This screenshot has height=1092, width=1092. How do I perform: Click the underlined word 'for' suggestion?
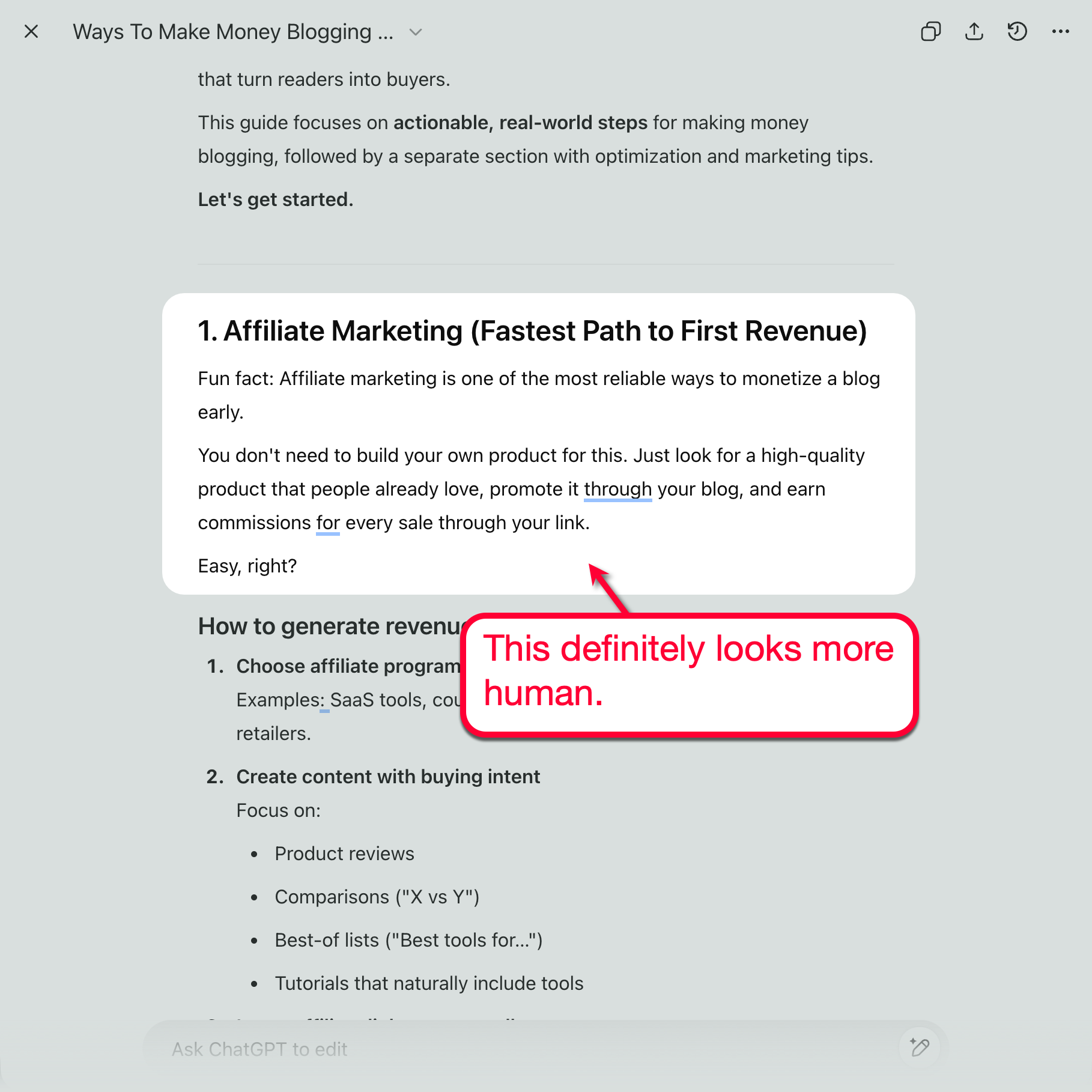tap(328, 523)
